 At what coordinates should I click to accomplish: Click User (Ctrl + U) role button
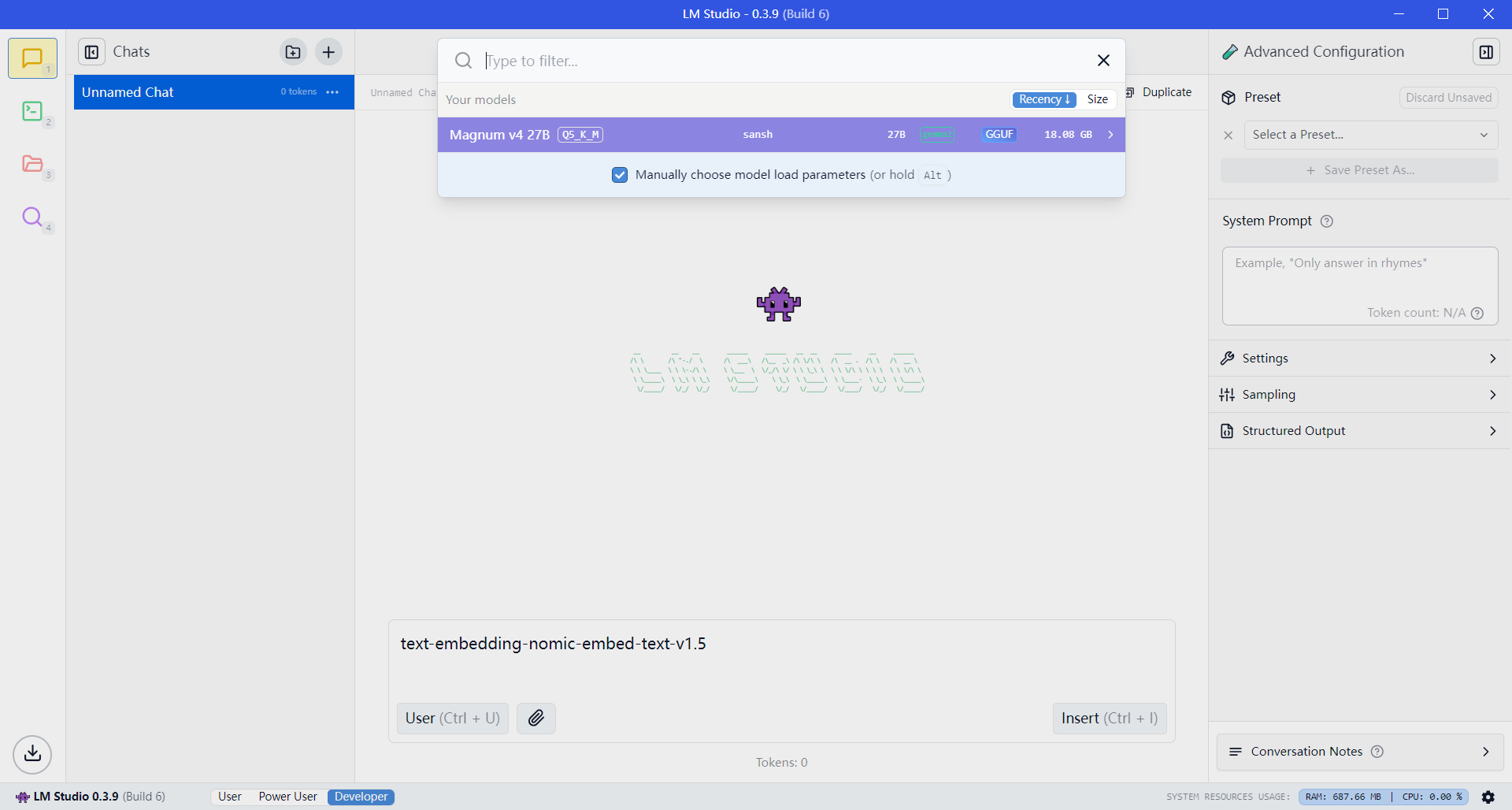point(453,718)
